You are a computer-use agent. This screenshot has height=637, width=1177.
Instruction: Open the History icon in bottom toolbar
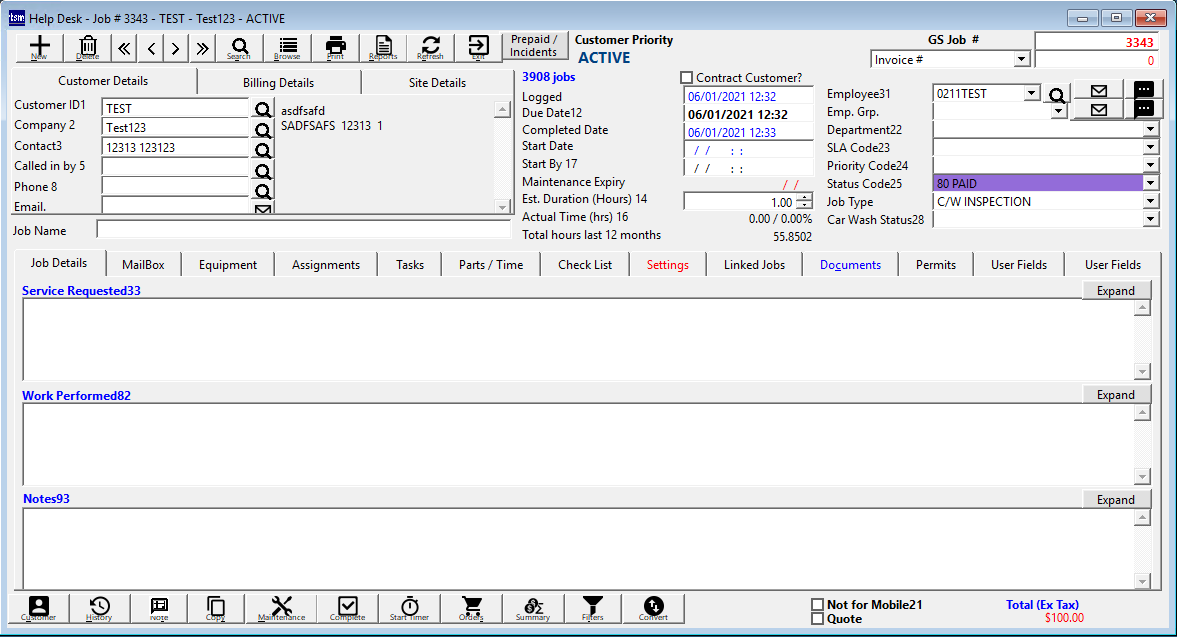pos(99,608)
